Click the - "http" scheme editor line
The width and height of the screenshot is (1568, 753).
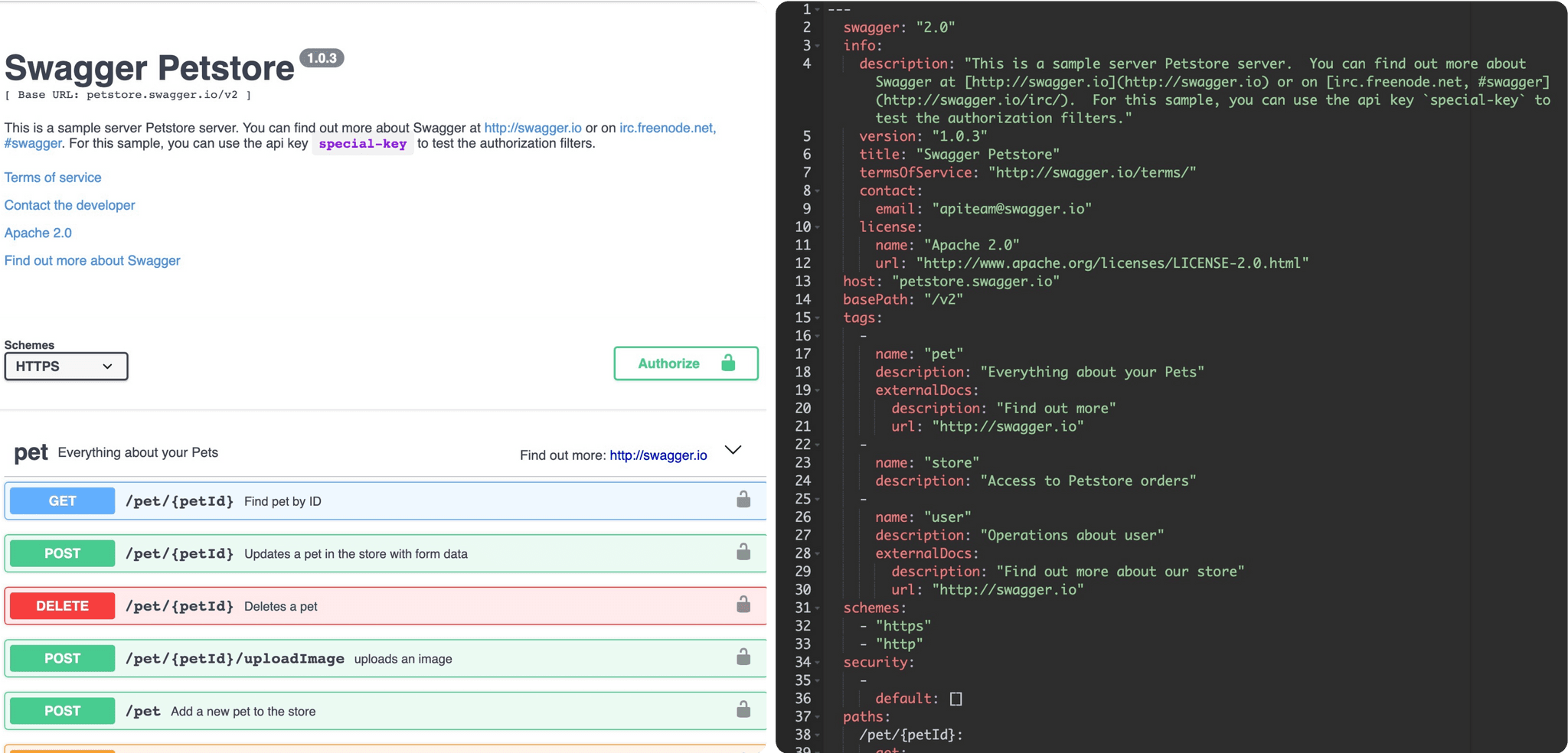pyautogui.click(x=891, y=644)
